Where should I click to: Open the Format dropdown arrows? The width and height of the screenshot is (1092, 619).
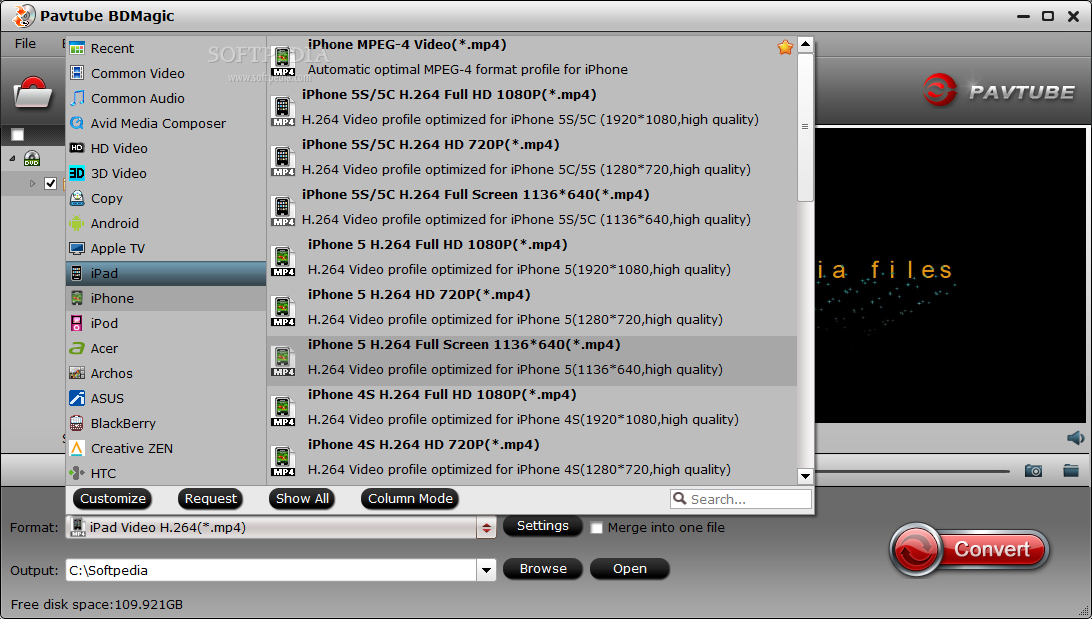point(486,528)
